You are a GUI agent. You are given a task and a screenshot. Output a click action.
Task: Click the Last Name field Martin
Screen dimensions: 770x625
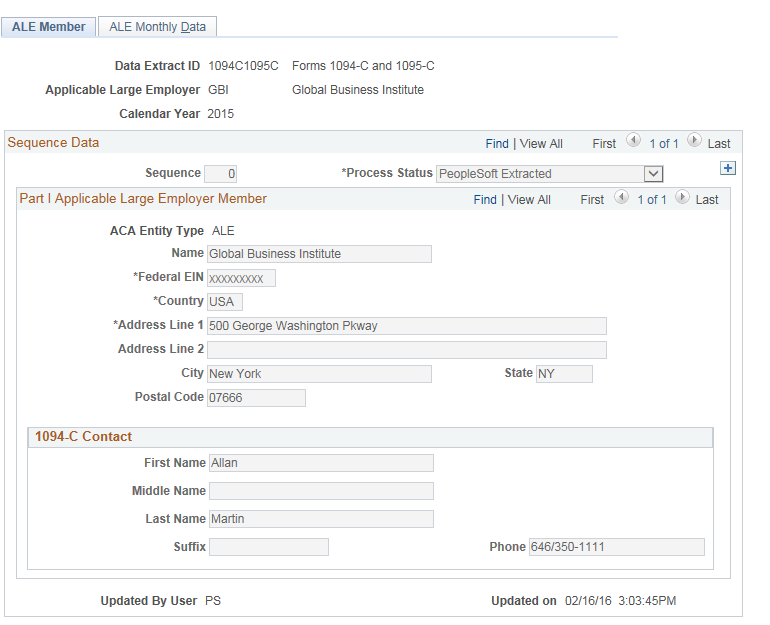coord(321,519)
